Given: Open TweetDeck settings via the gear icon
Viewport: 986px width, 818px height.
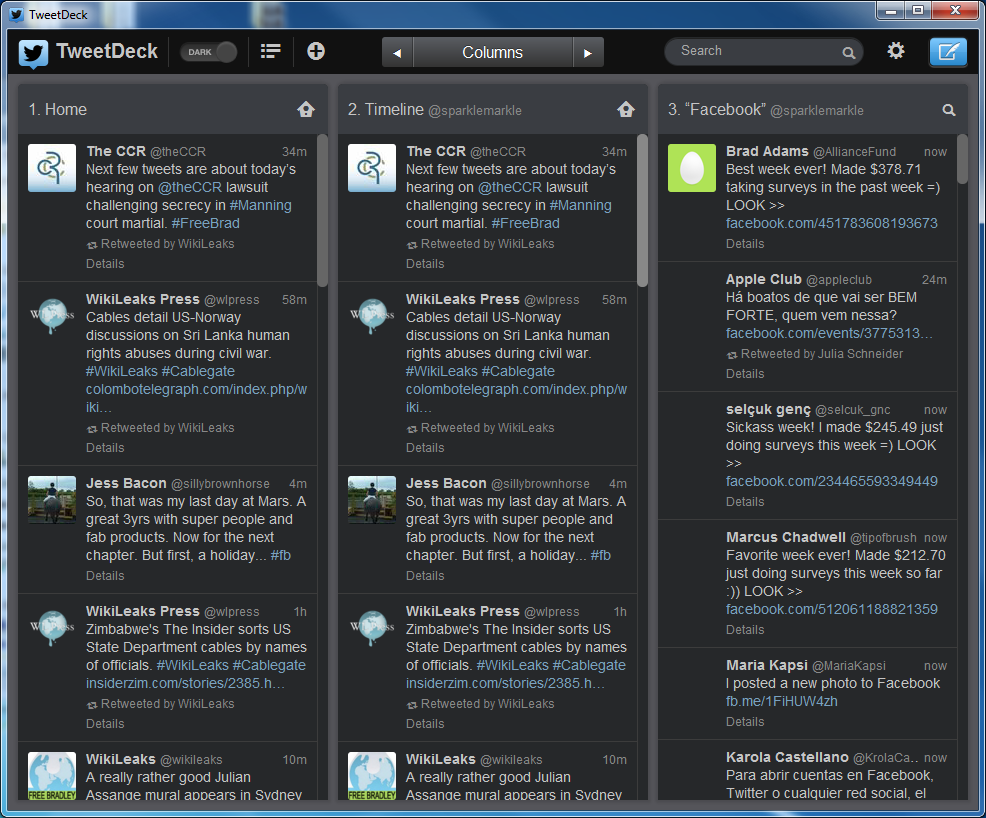Looking at the screenshot, I should point(895,50).
